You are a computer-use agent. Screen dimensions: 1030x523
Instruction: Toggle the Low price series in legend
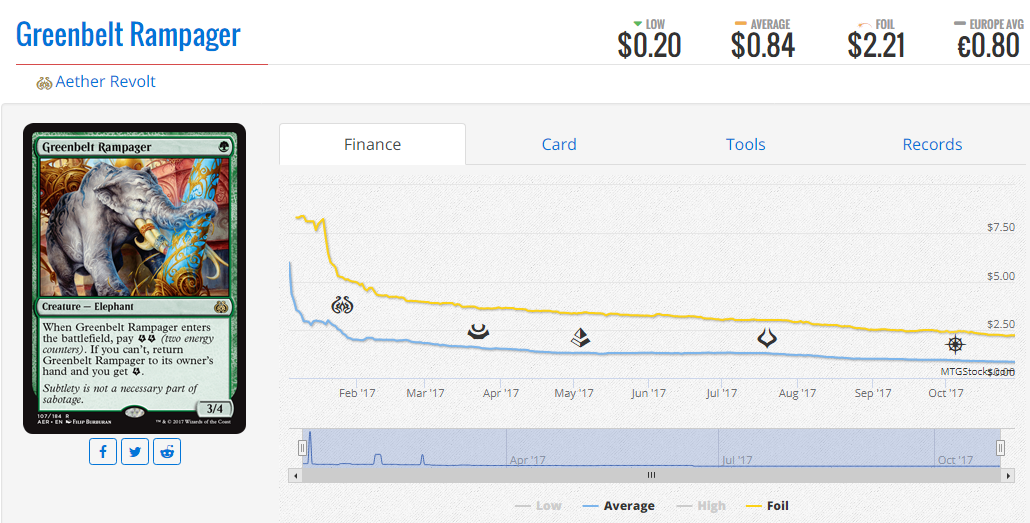click(538, 506)
